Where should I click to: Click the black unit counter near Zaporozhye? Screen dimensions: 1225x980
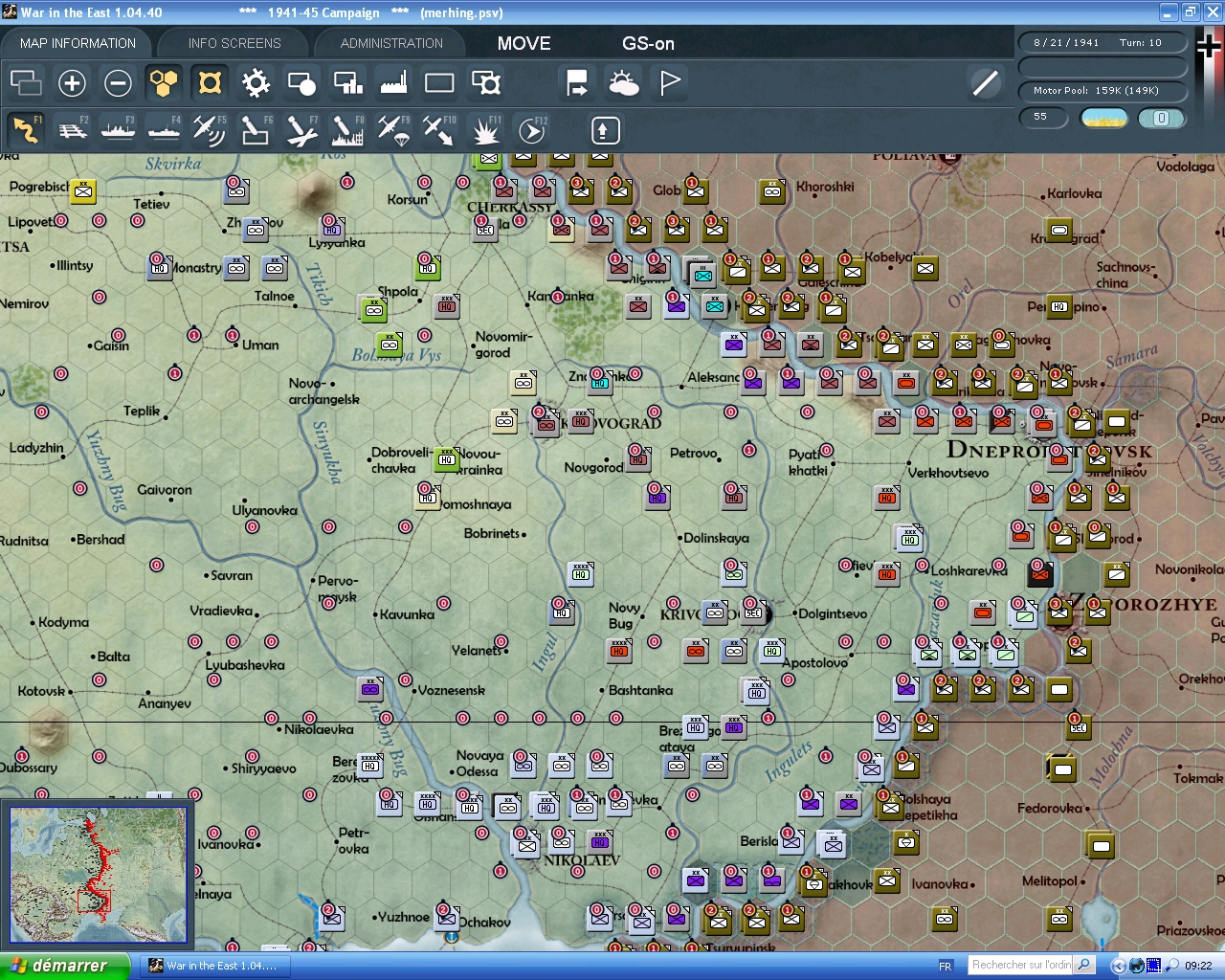pyautogui.click(x=1040, y=574)
